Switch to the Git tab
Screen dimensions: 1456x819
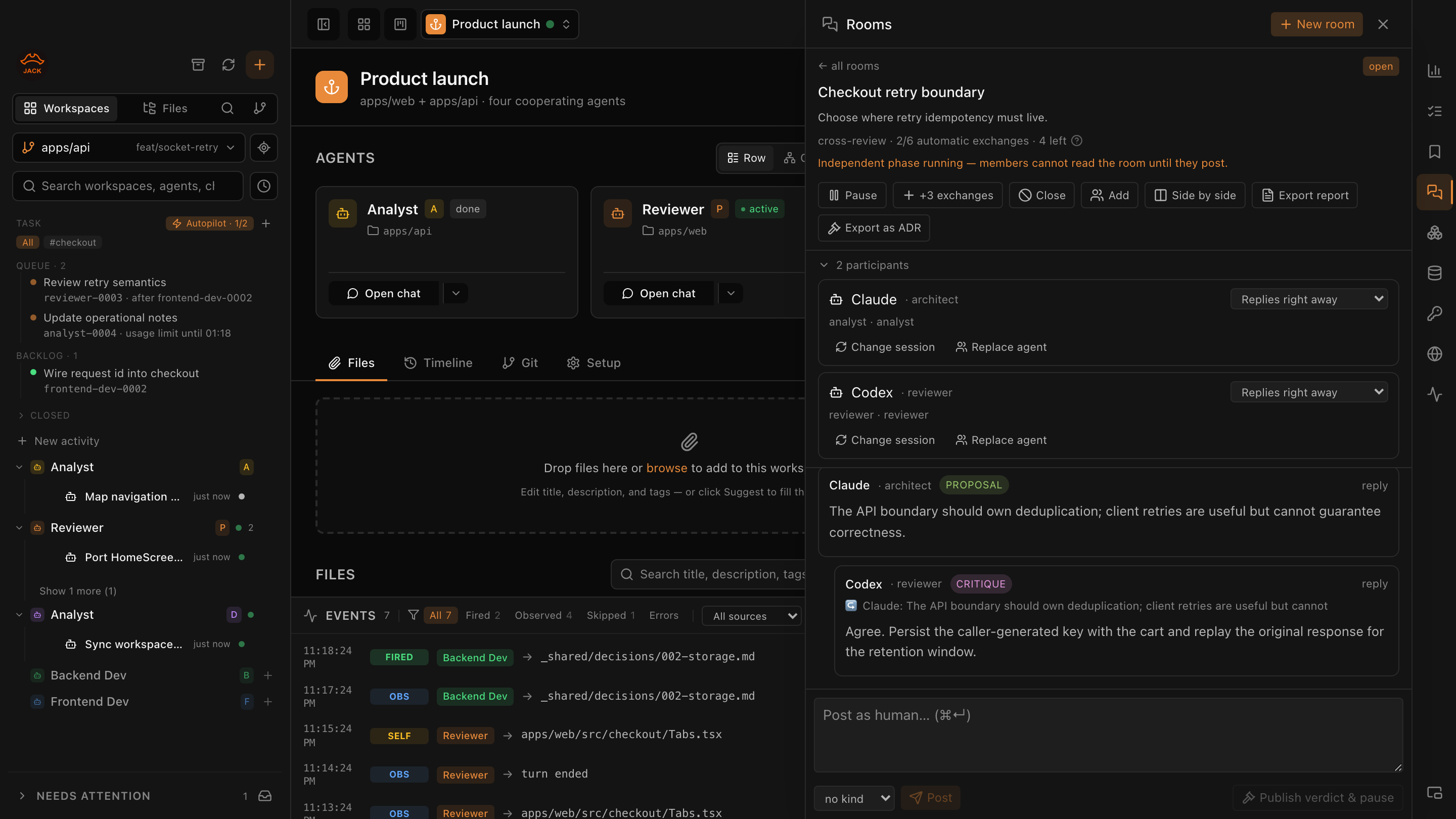click(520, 363)
